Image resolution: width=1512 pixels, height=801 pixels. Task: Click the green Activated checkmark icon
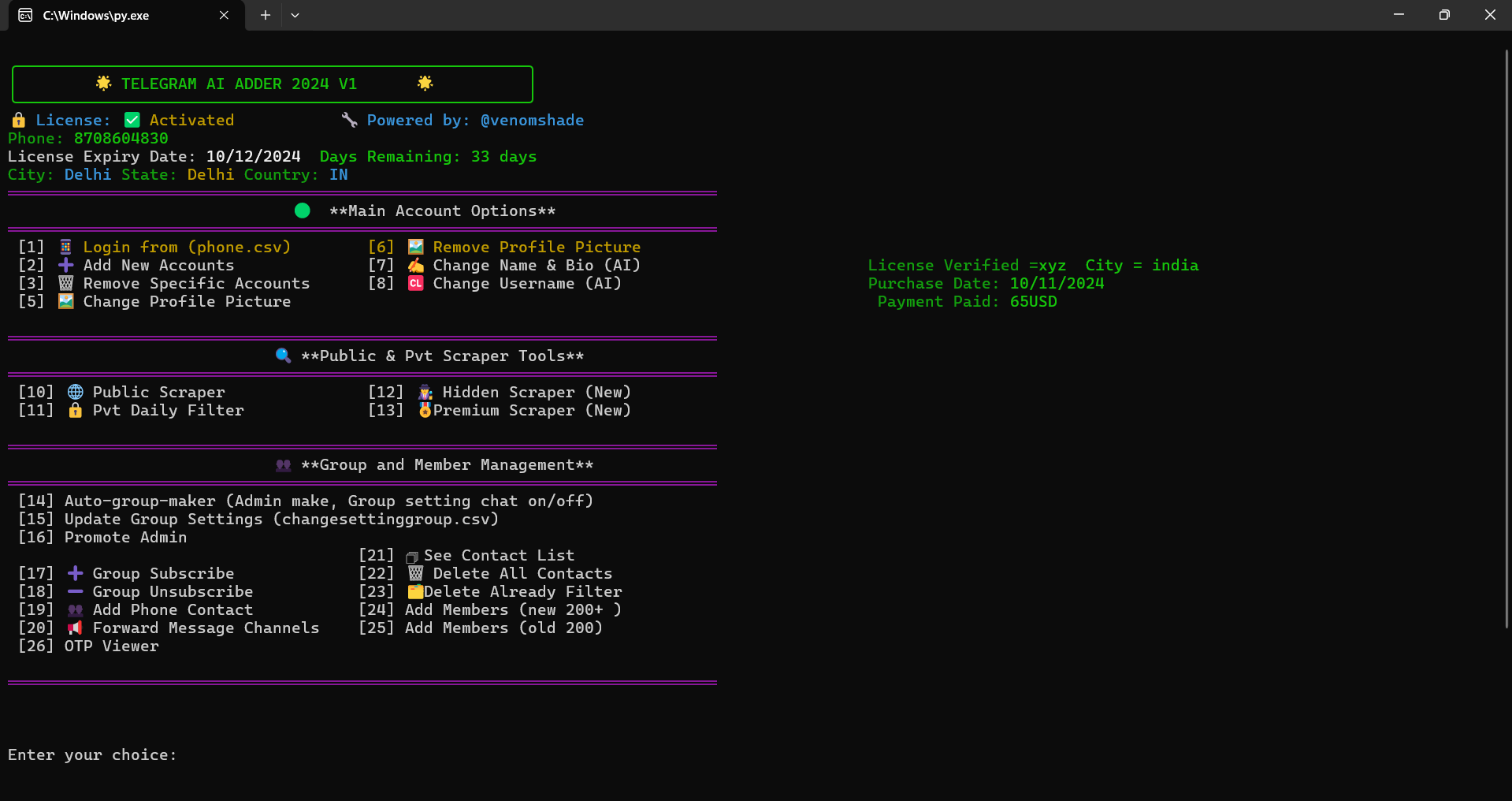point(132,120)
